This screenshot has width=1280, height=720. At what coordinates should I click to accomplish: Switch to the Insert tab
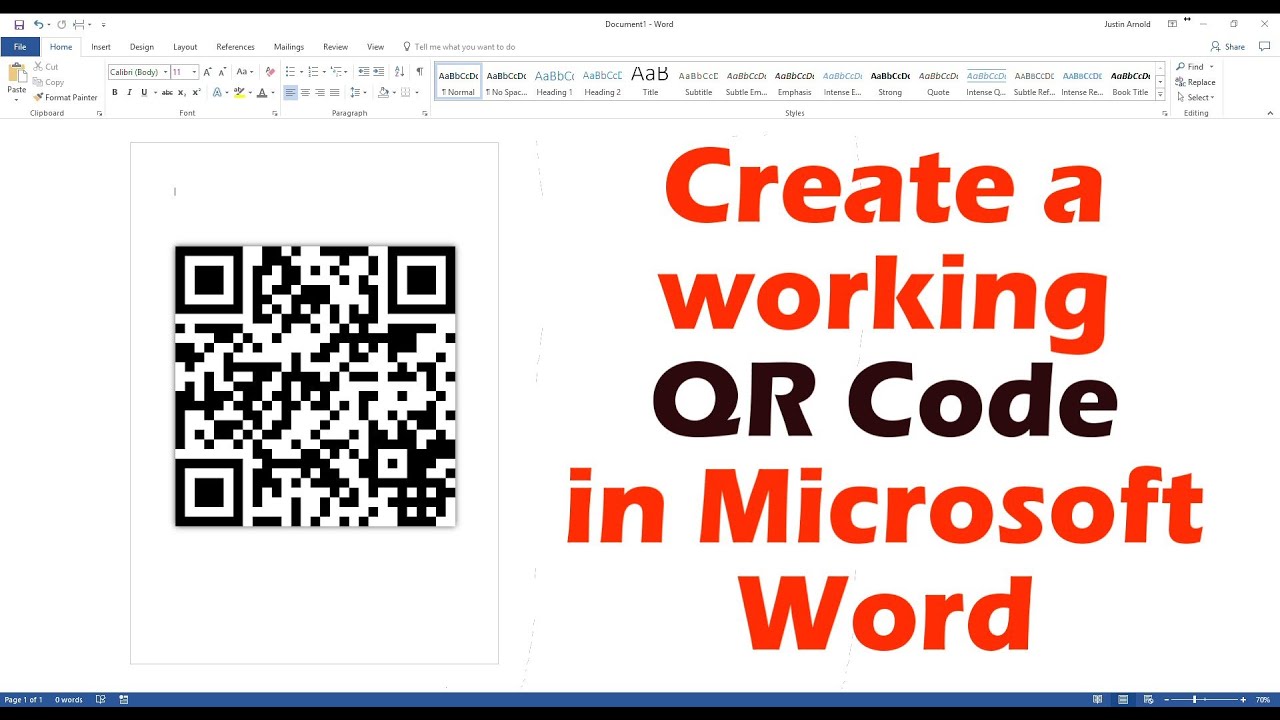click(x=101, y=47)
